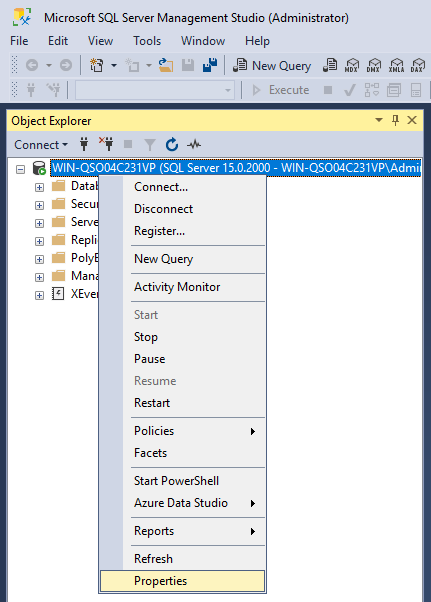
Task: Expand the XEvent Profiler node
Action: tap(39, 295)
